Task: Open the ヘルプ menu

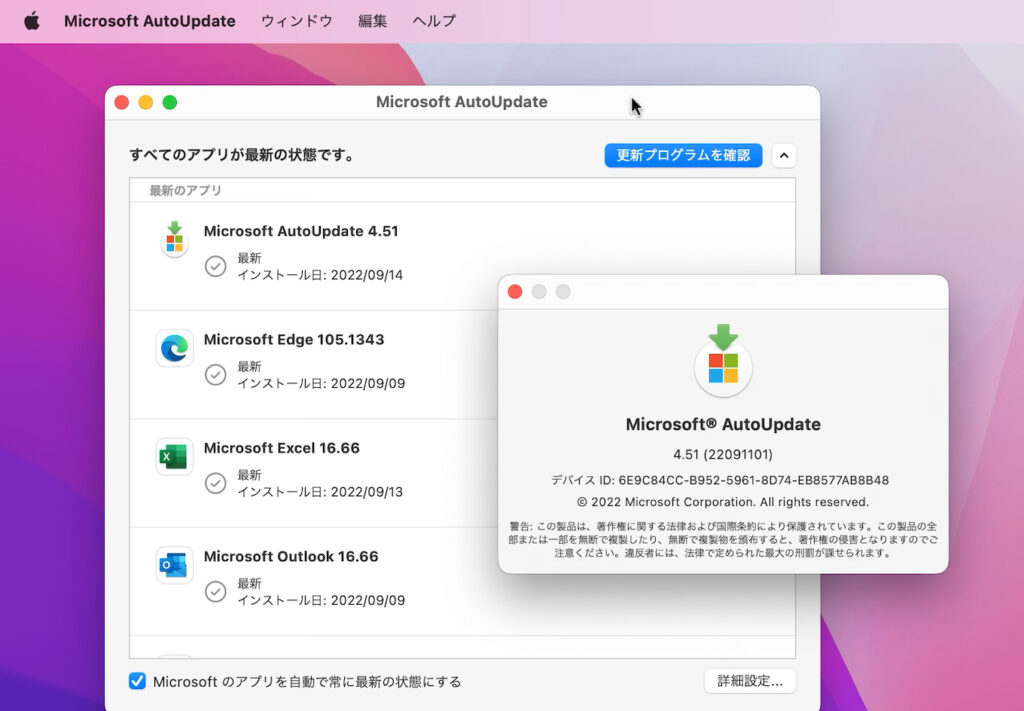Action: (432, 20)
